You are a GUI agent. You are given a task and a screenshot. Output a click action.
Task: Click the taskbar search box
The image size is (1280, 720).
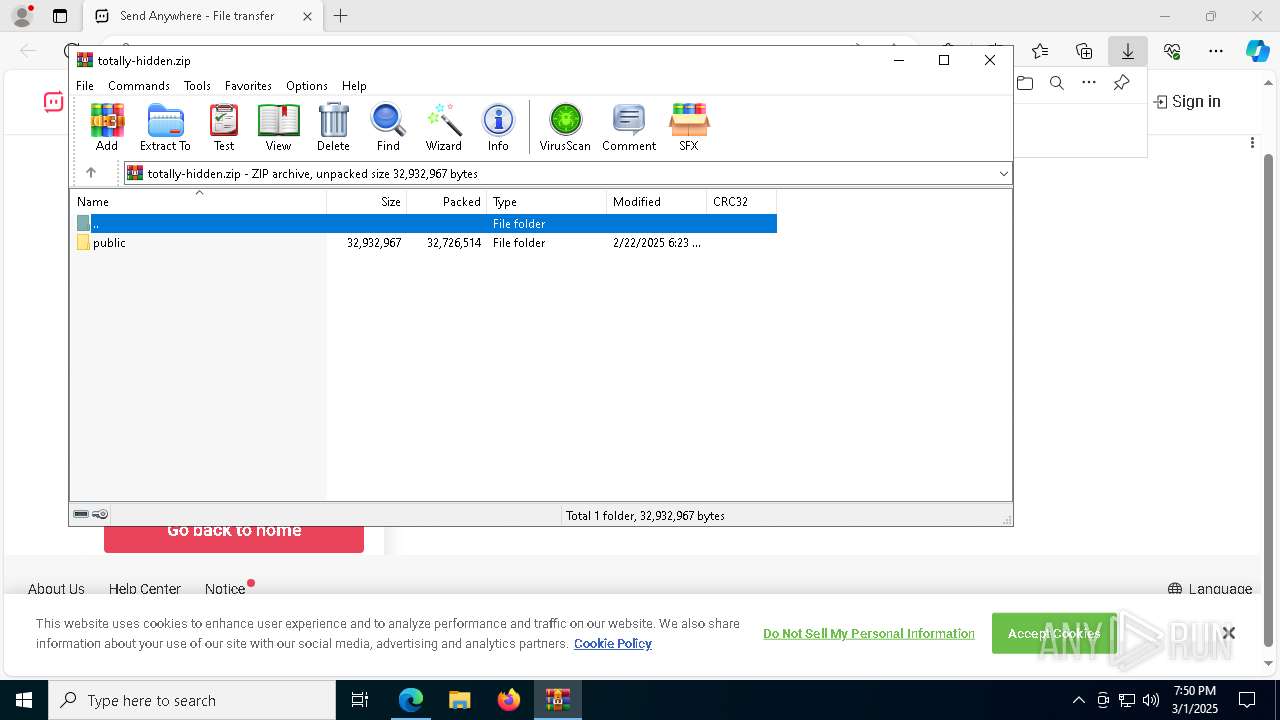[x=192, y=700]
